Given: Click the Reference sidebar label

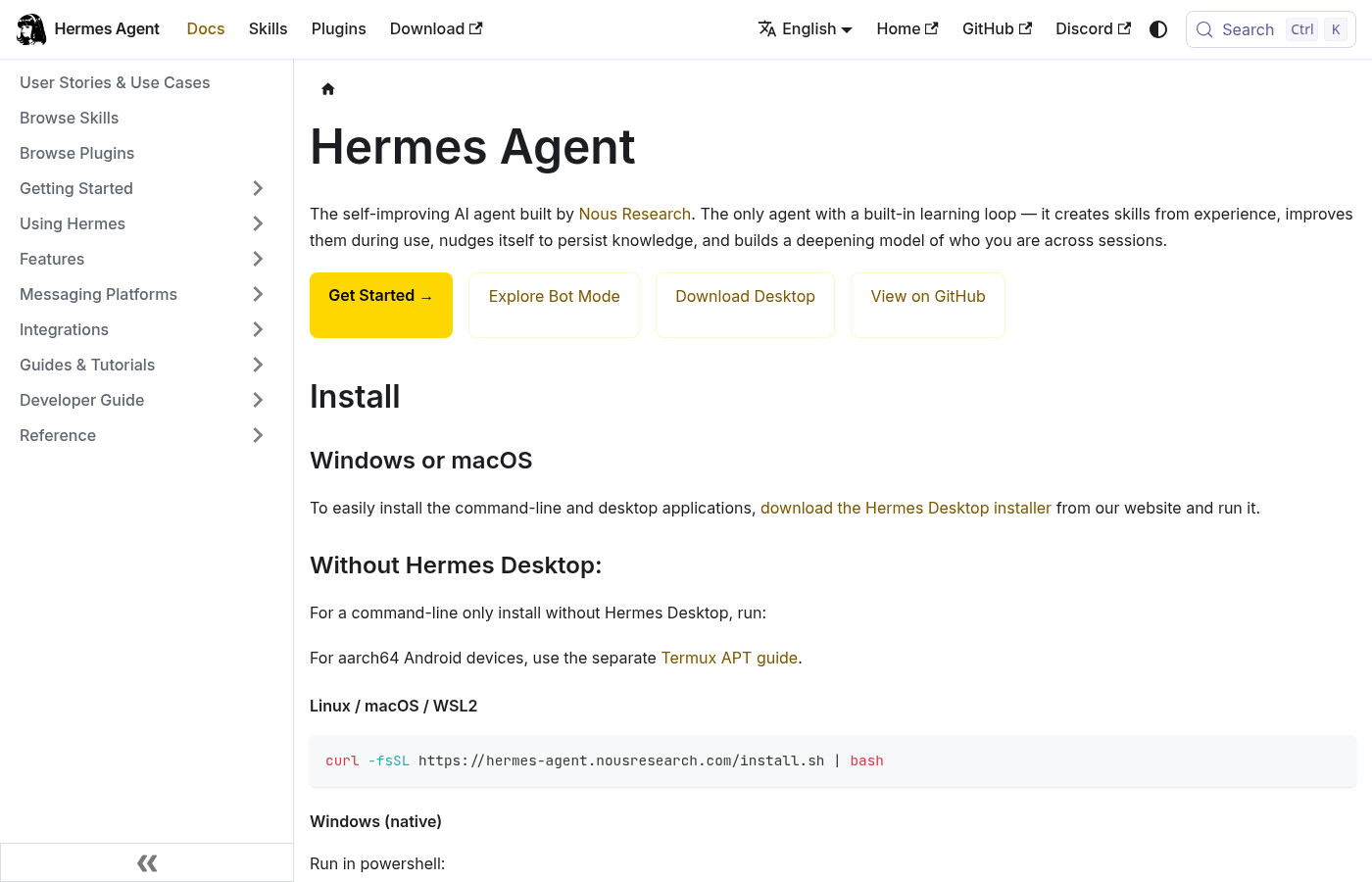Looking at the screenshot, I should click(58, 435).
